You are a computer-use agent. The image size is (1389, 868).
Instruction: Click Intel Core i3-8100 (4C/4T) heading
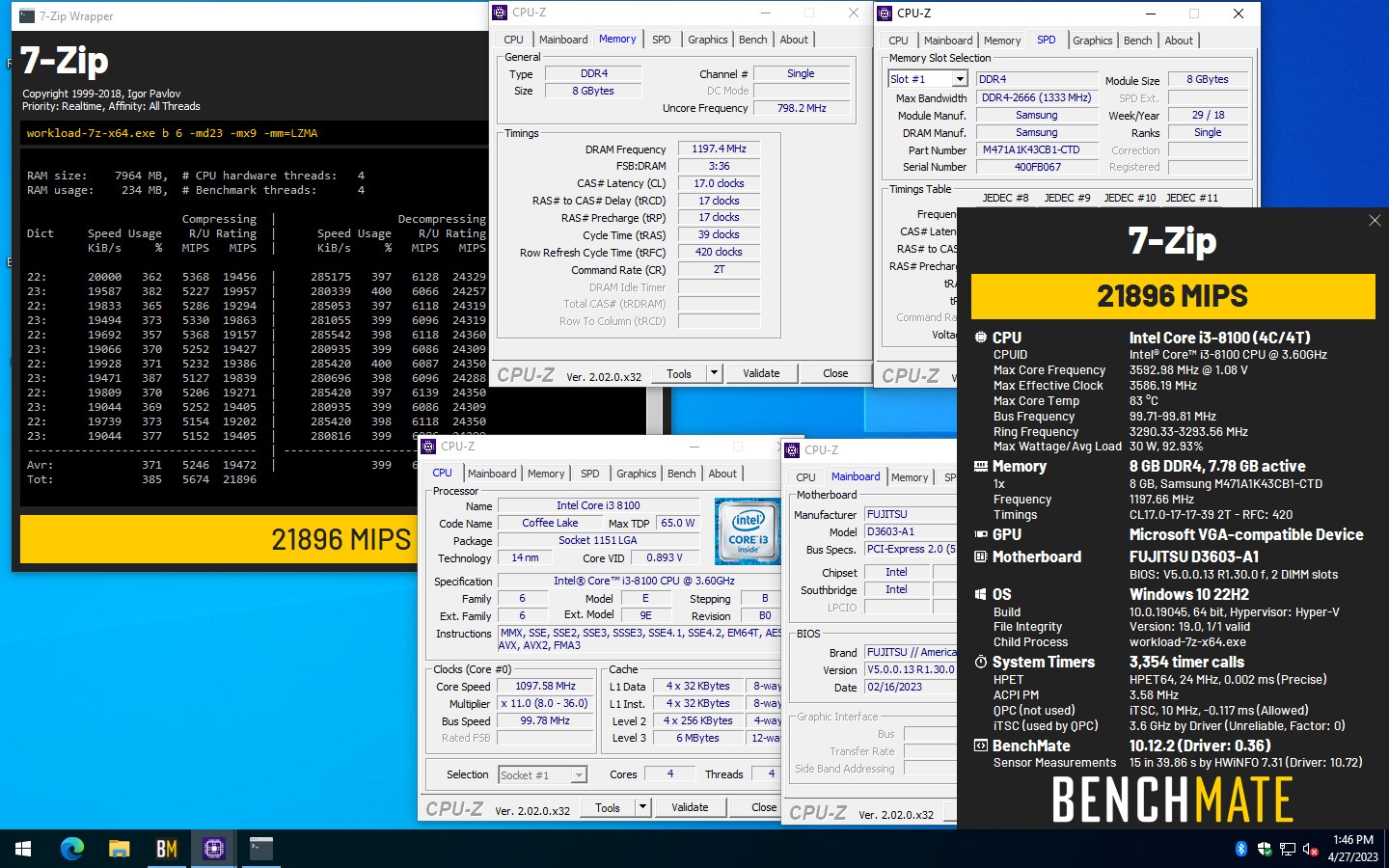(x=1220, y=338)
